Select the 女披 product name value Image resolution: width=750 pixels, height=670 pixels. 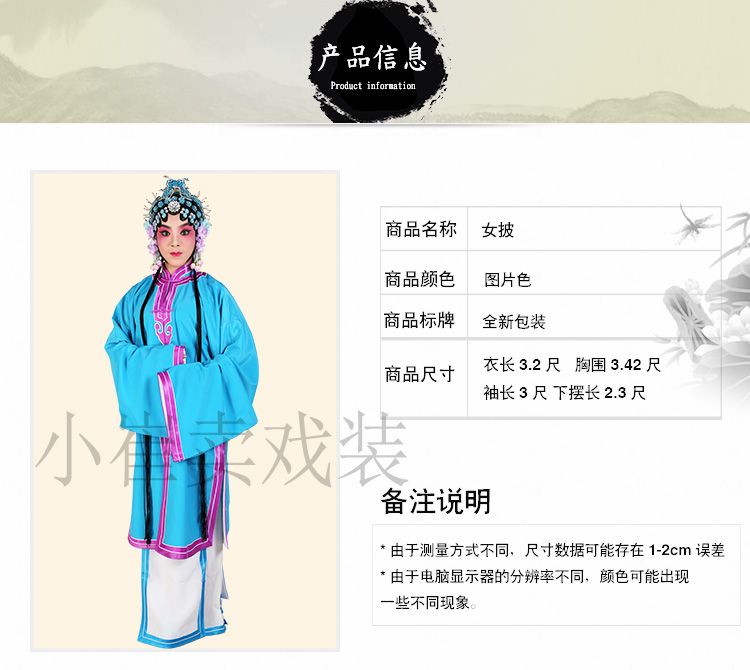[x=497, y=231]
